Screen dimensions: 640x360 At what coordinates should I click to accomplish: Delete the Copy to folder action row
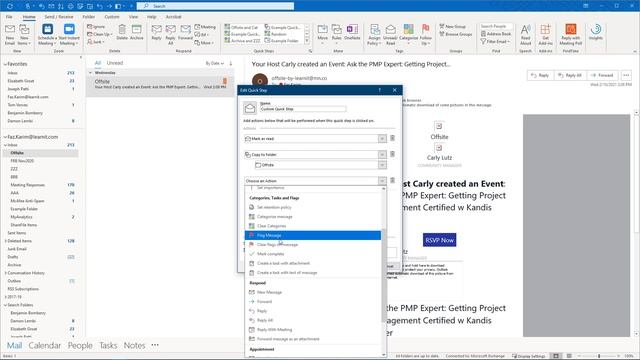click(392, 154)
